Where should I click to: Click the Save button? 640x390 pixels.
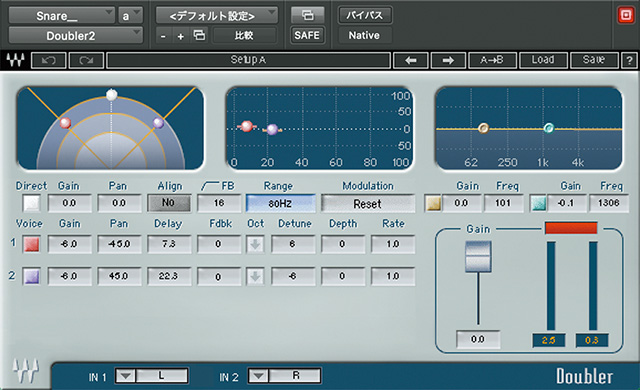(x=594, y=60)
